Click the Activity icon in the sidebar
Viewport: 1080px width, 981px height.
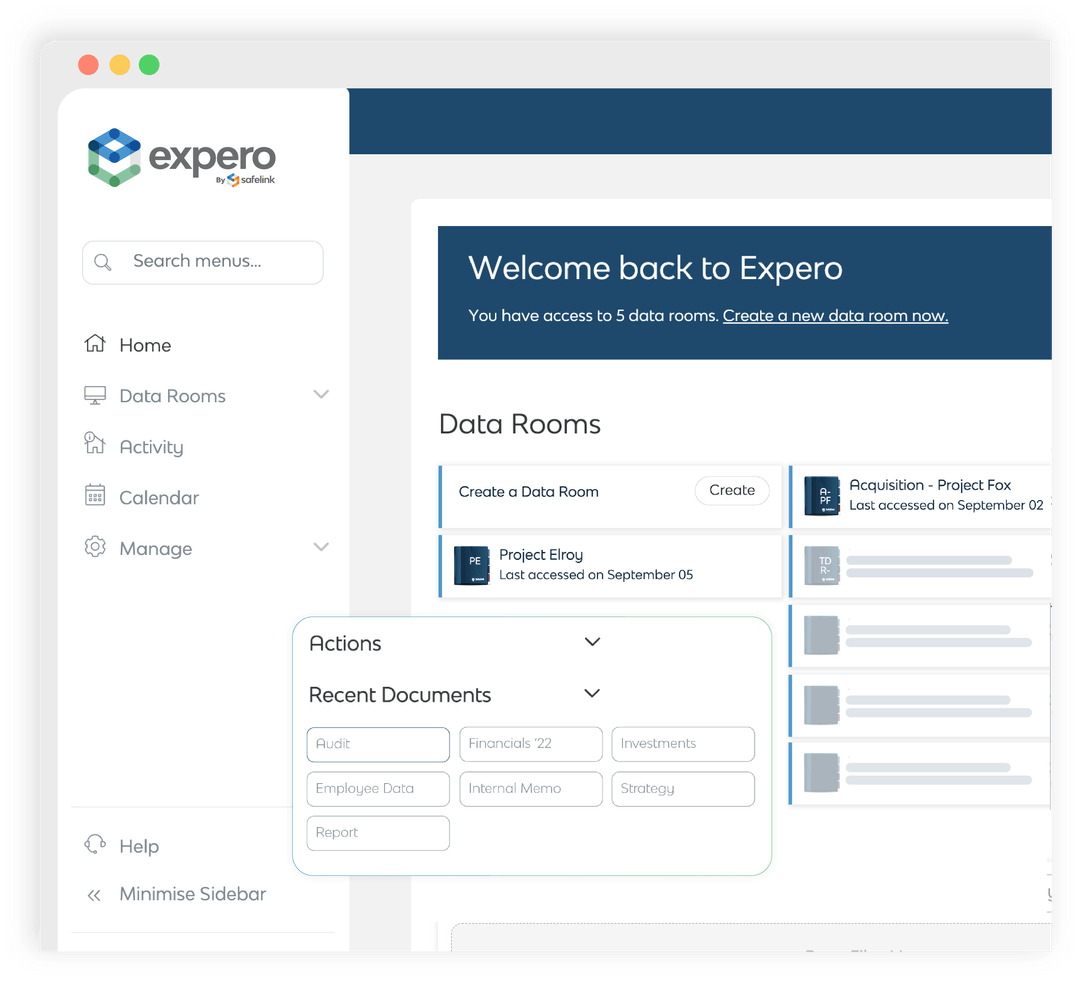click(95, 446)
